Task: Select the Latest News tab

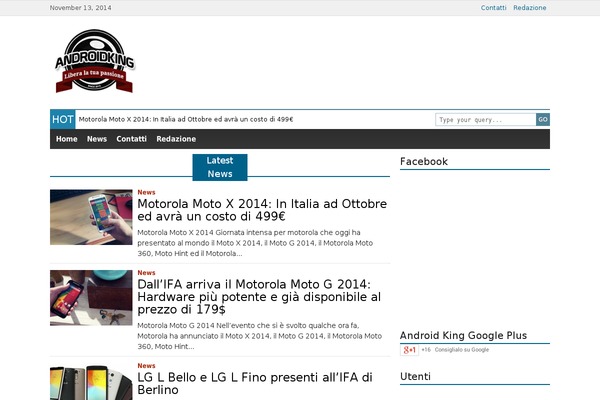Action: pos(220,167)
